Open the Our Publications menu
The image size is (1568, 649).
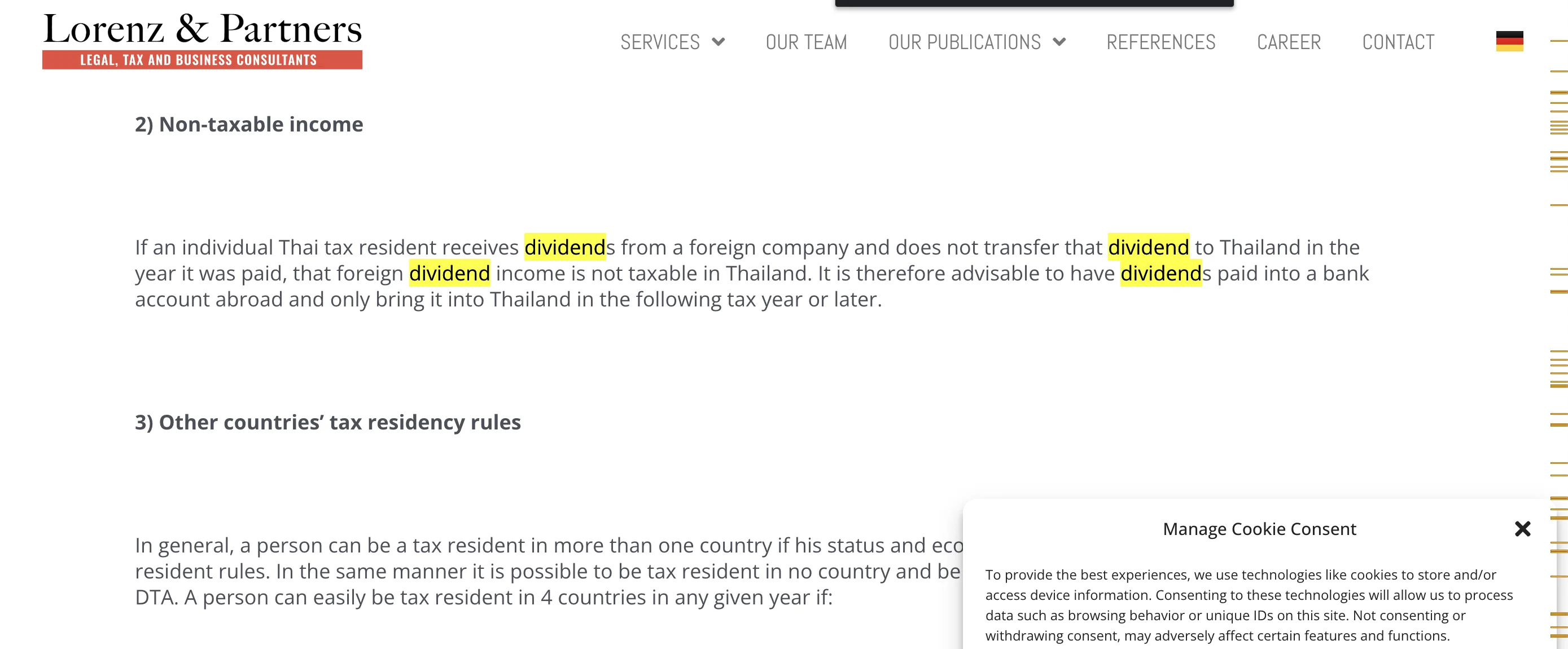(964, 42)
